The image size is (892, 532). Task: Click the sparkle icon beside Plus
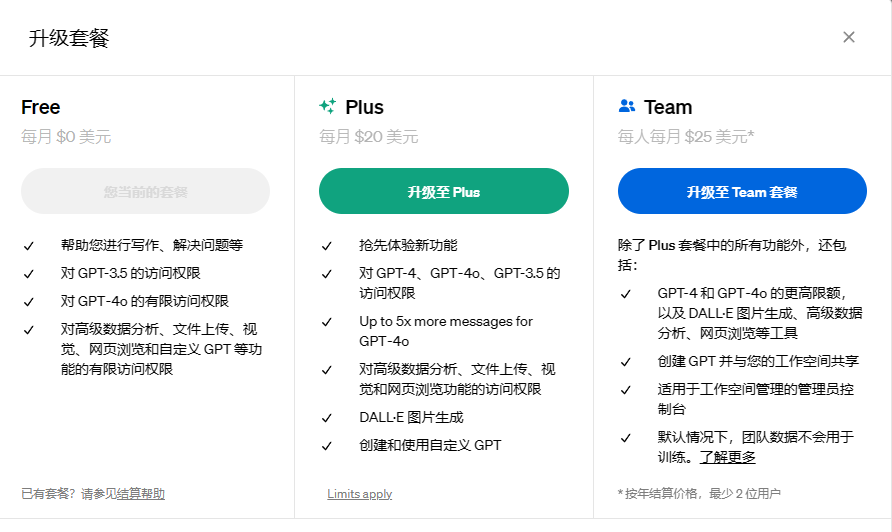pos(327,107)
